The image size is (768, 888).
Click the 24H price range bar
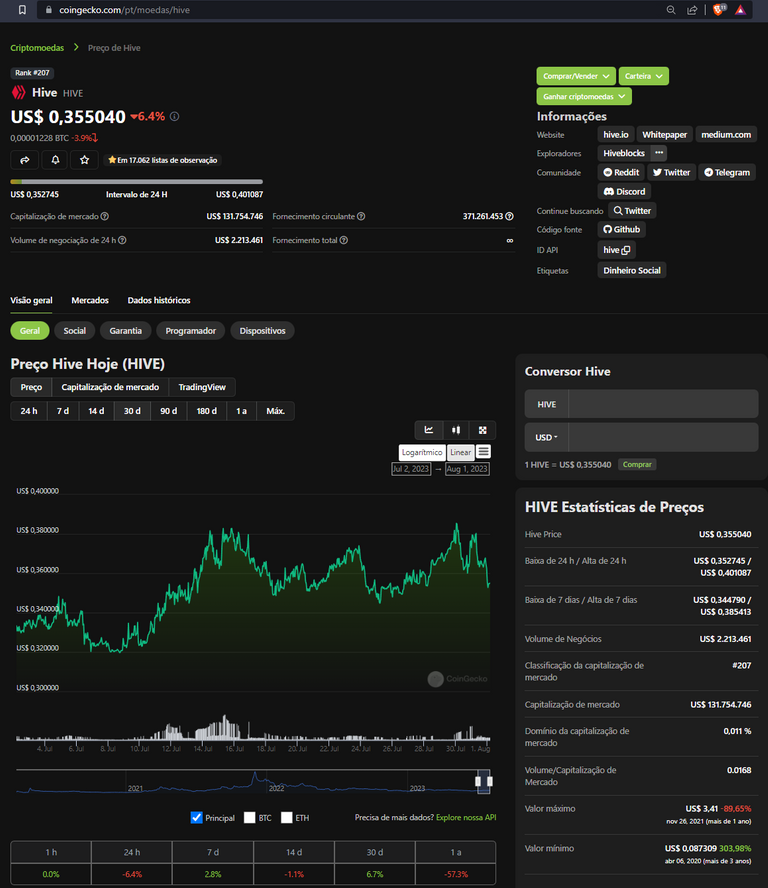tap(136, 182)
